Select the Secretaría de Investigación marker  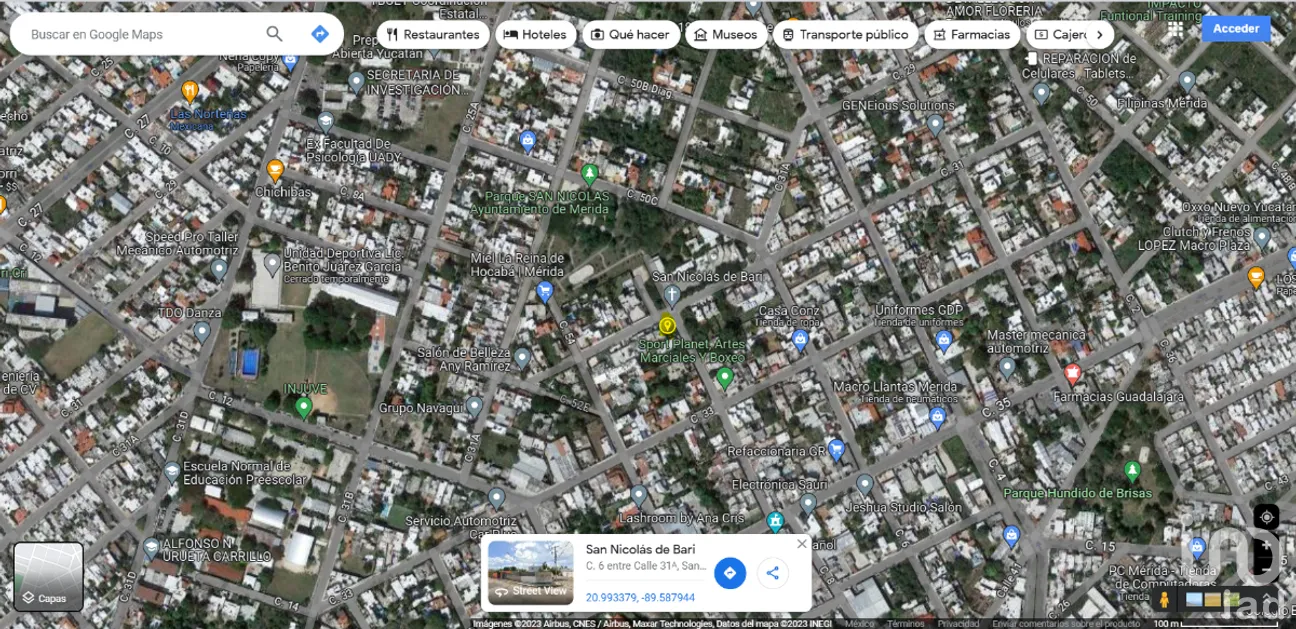point(356,82)
